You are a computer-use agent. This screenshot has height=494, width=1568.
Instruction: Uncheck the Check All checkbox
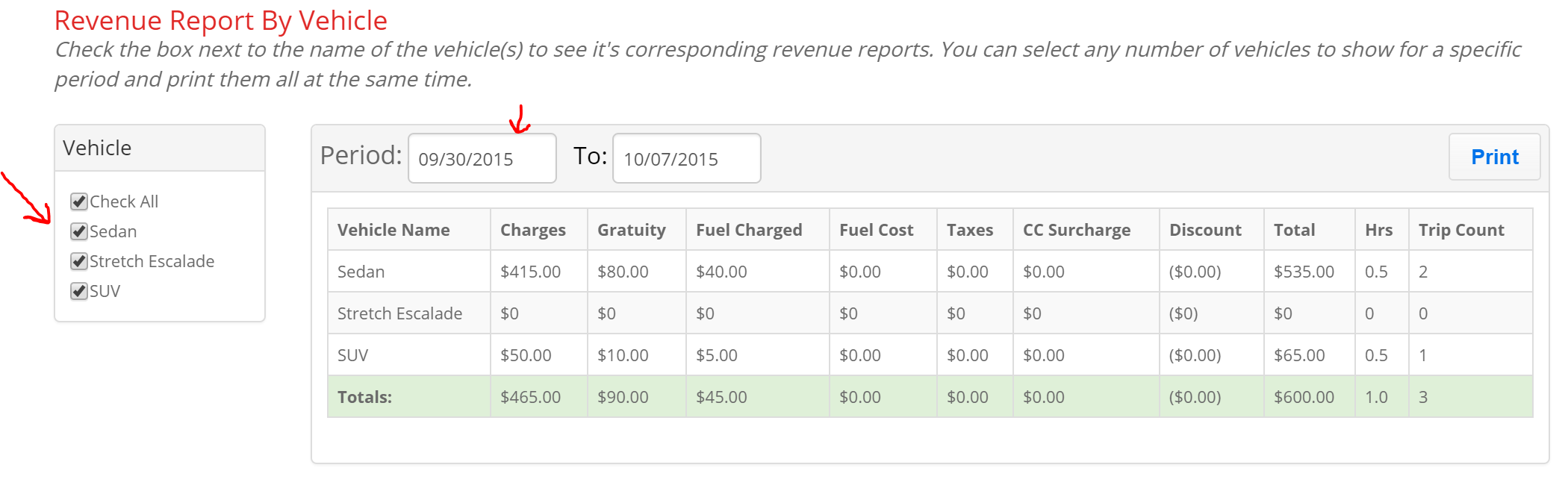[x=79, y=201]
